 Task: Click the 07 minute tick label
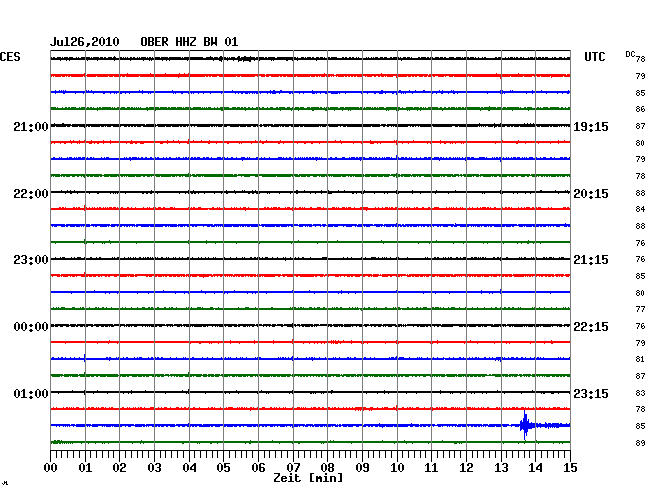tap(293, 467)
